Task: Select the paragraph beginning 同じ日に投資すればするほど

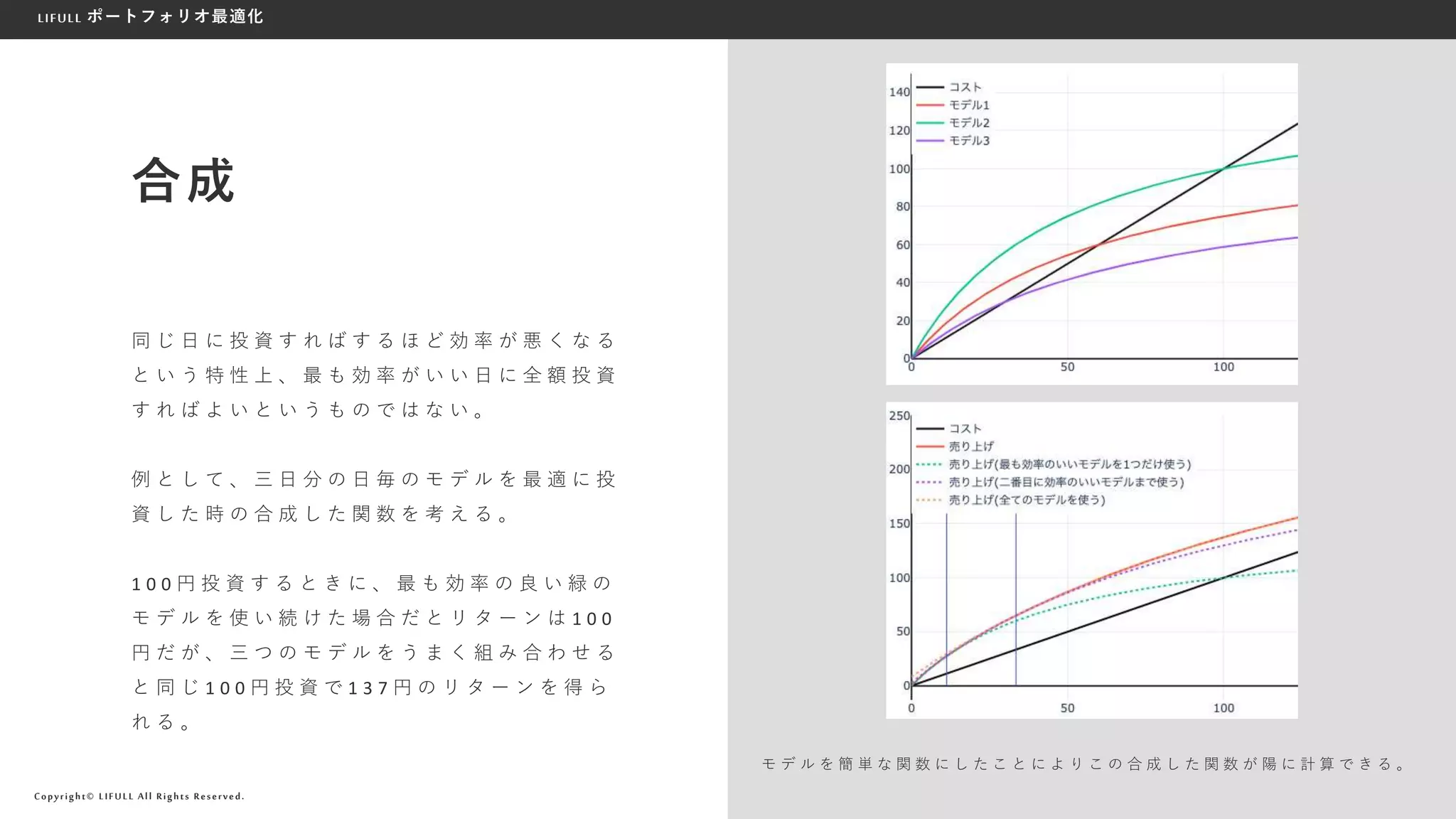Action: coord(374,375)
